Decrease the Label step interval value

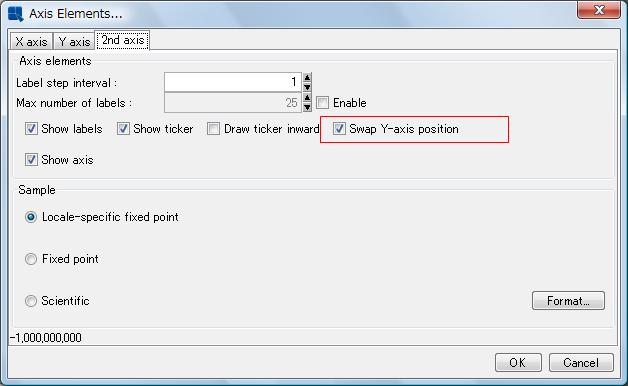(x=307, y=87)
